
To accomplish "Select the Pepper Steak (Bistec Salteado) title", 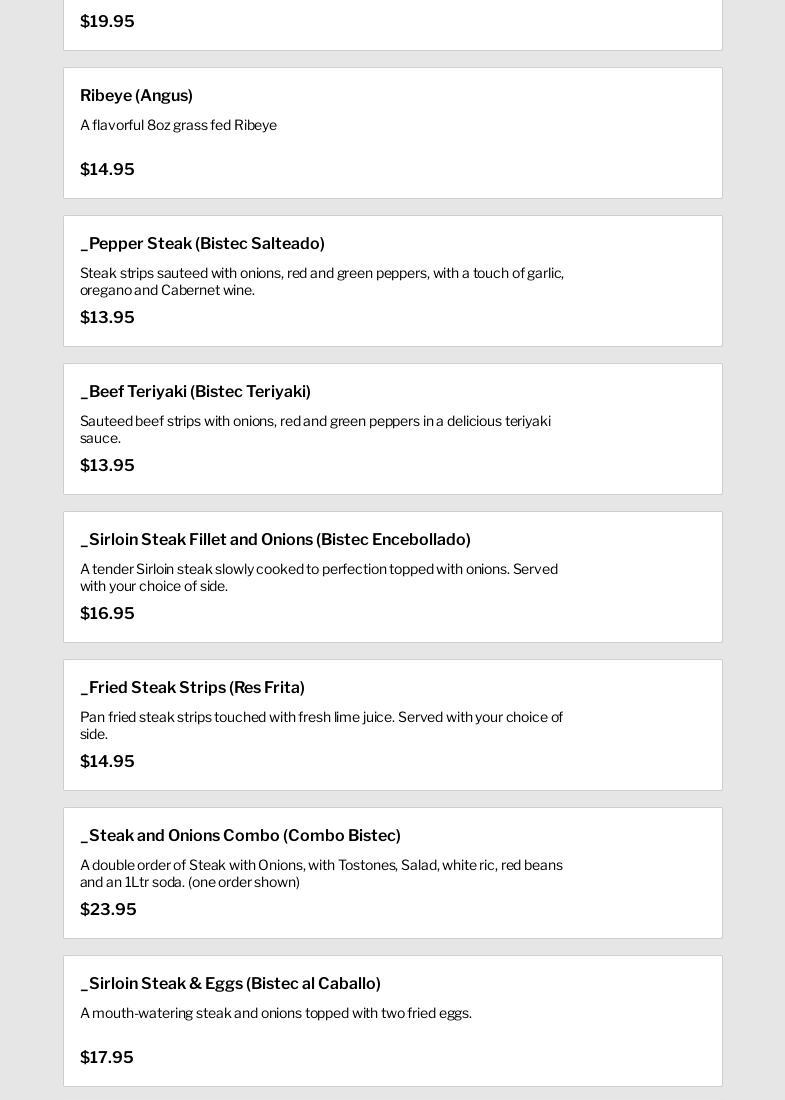I will click(x=202, y=244).
